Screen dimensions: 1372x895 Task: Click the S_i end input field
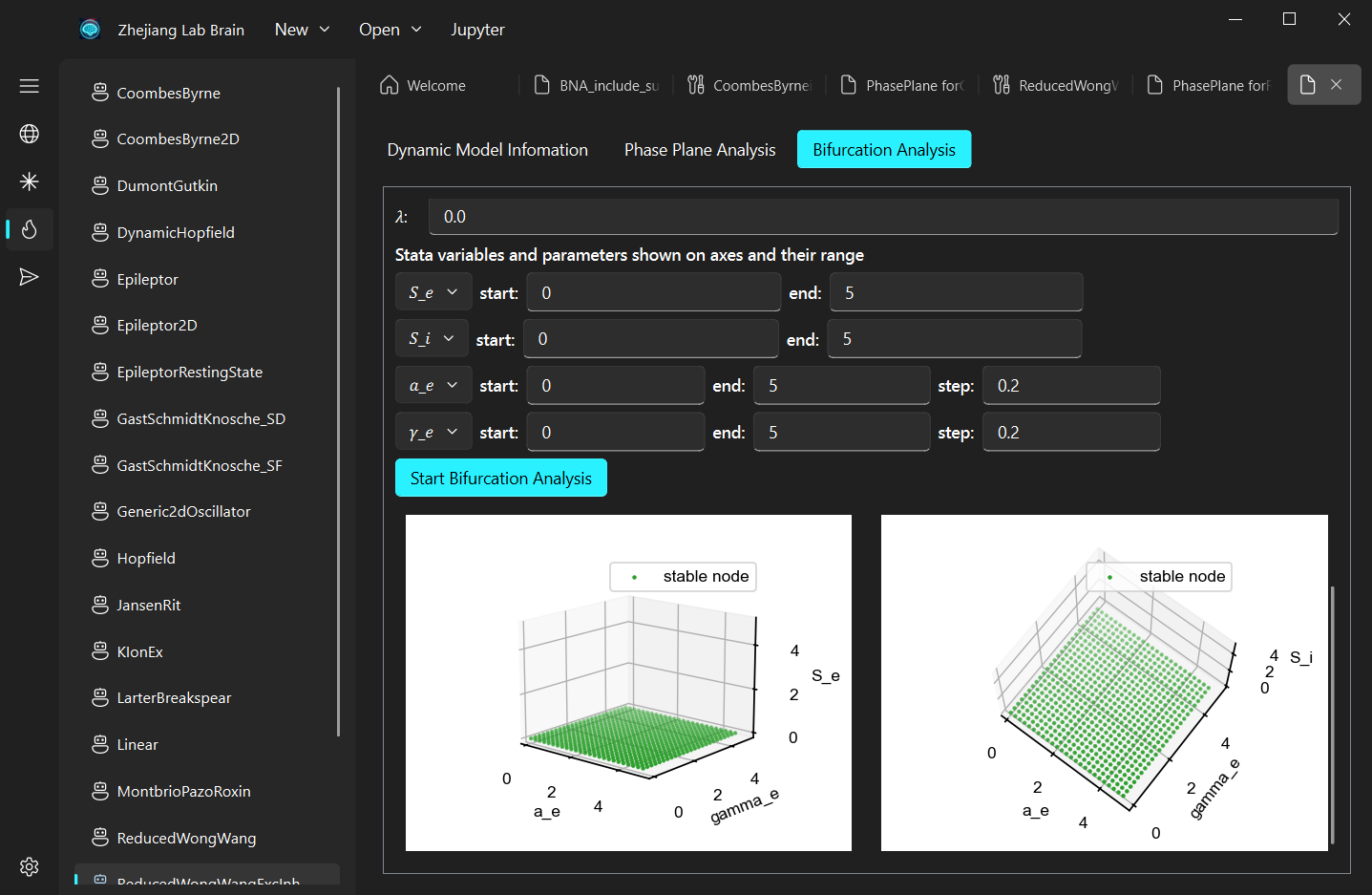tap(955, 338)
